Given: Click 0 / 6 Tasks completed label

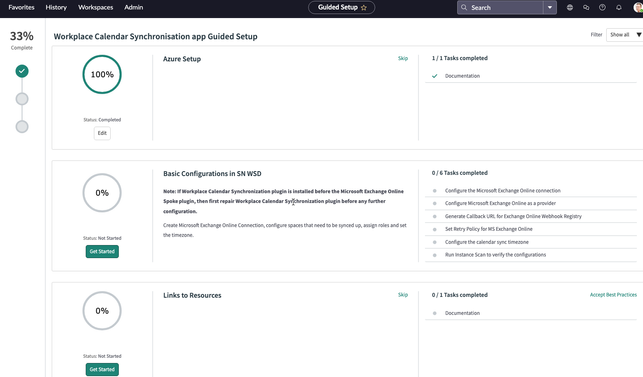Looking at the screenshot, I should 460,173.
